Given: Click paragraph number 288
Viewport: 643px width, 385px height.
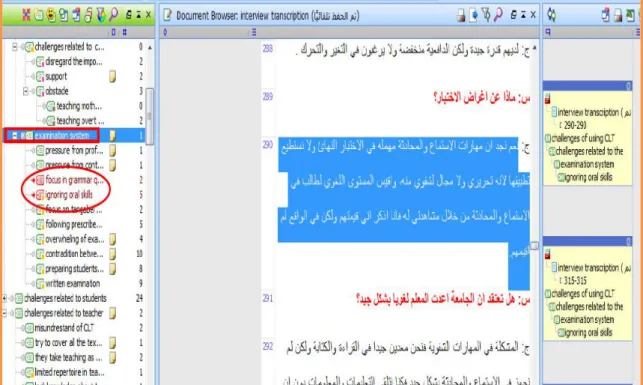Looking at the screenshot, I should (x=268, y=48).
